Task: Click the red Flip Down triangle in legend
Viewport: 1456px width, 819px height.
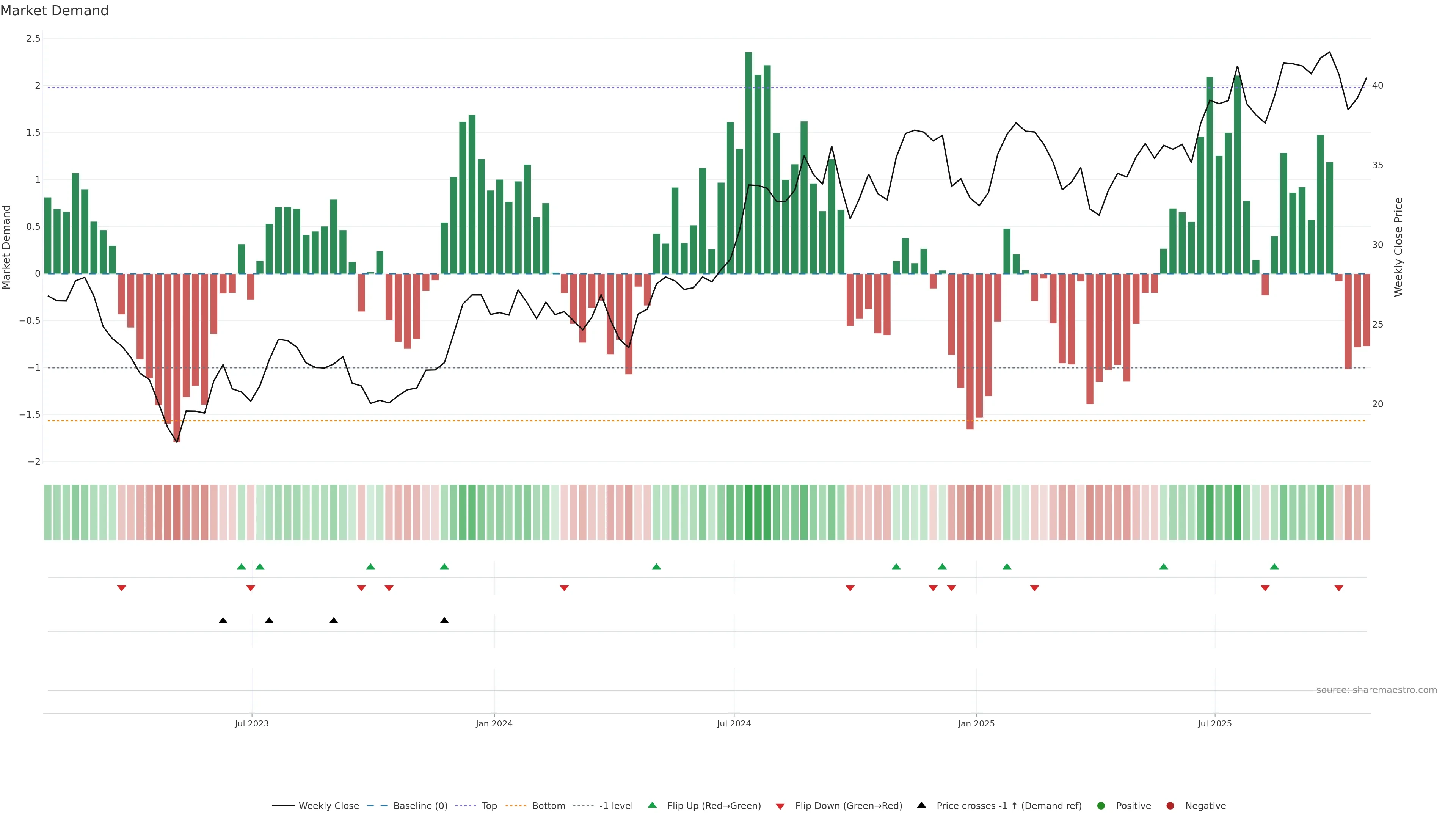Action: point(780,806)
